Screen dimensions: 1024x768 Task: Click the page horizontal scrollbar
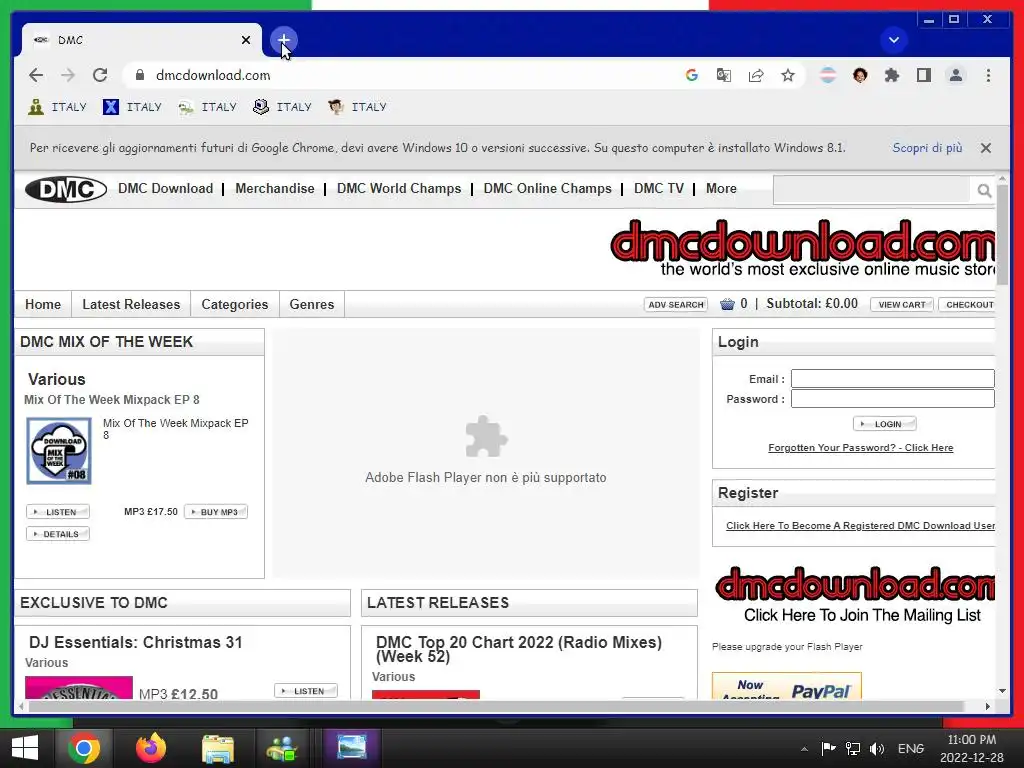coord(496,706)
